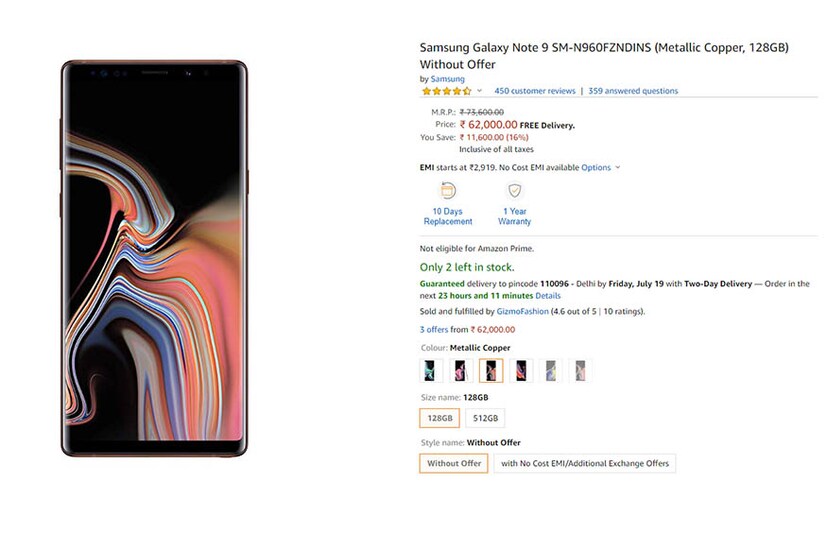Select the second colour swatch thumbnail
Viewport: 827px width, 551px height.
461,371
